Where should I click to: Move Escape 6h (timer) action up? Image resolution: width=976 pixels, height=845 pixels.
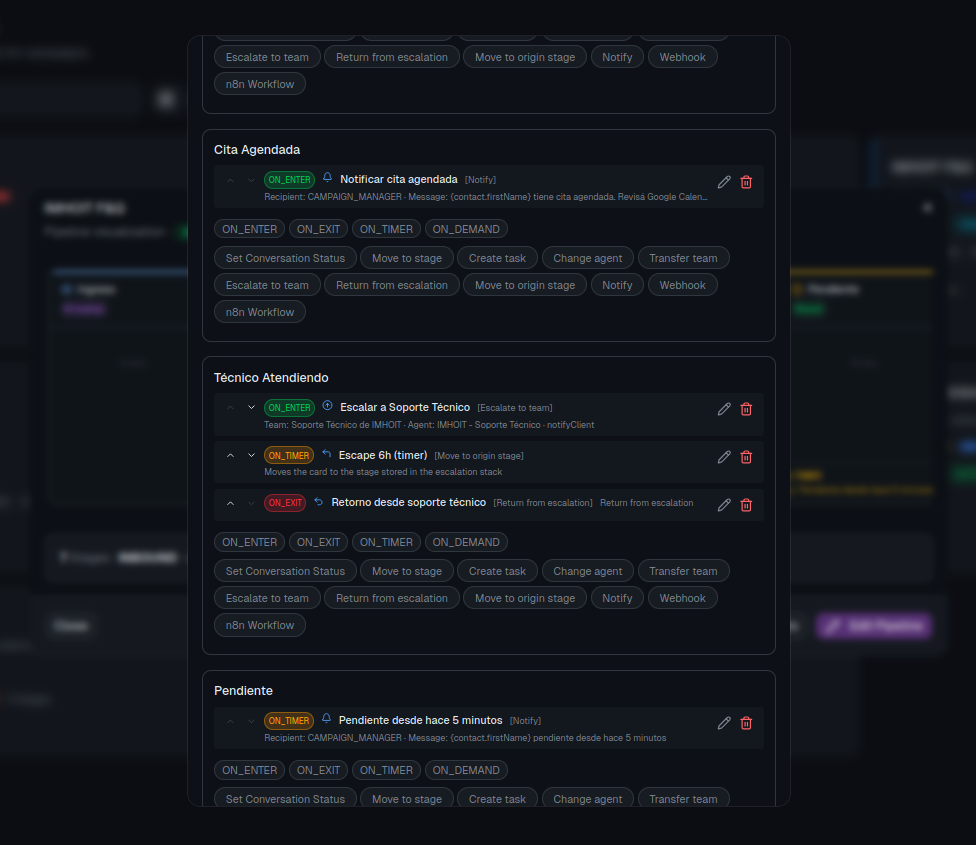point(230,455)
